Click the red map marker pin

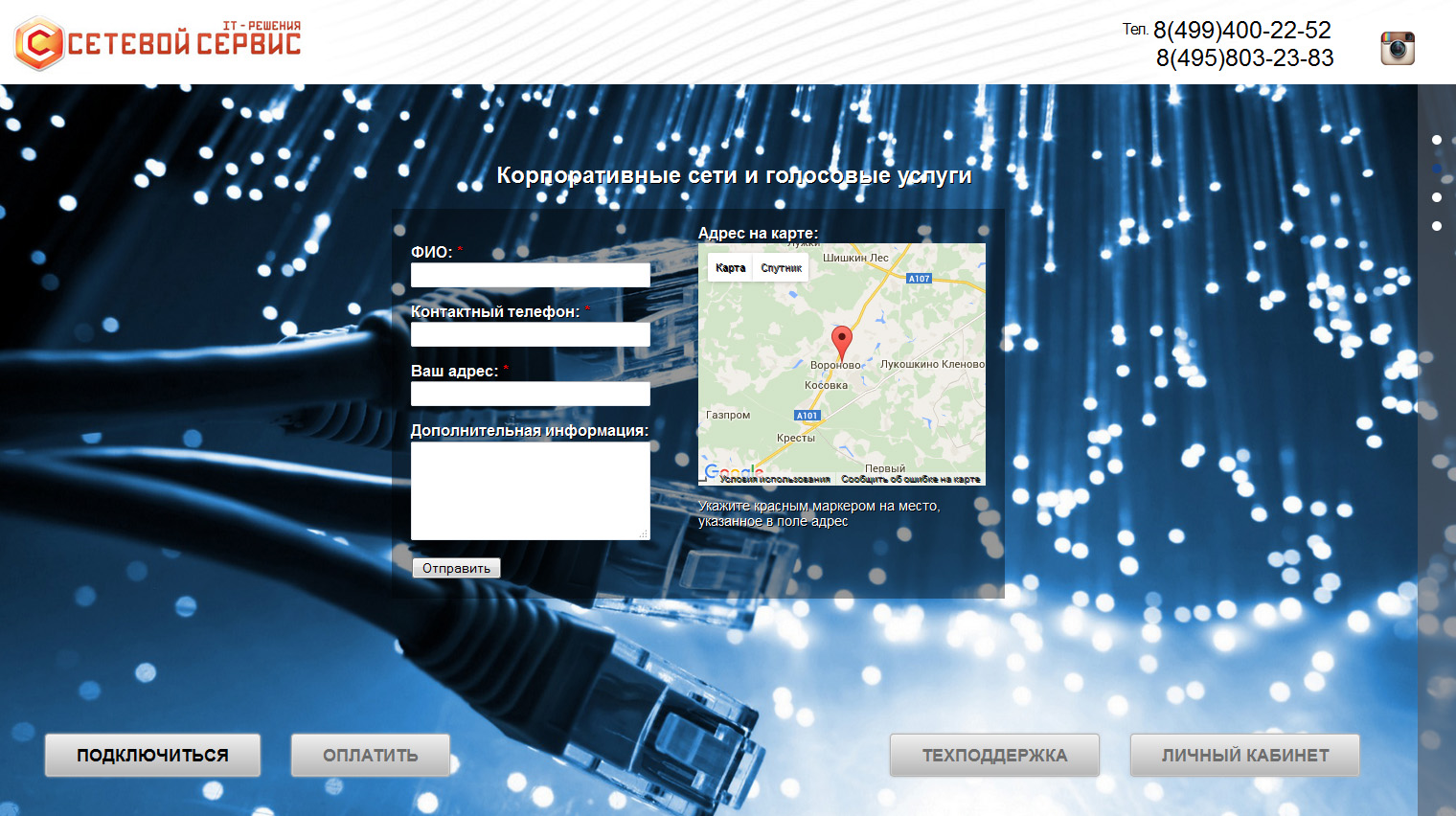(x=841, y=343)
